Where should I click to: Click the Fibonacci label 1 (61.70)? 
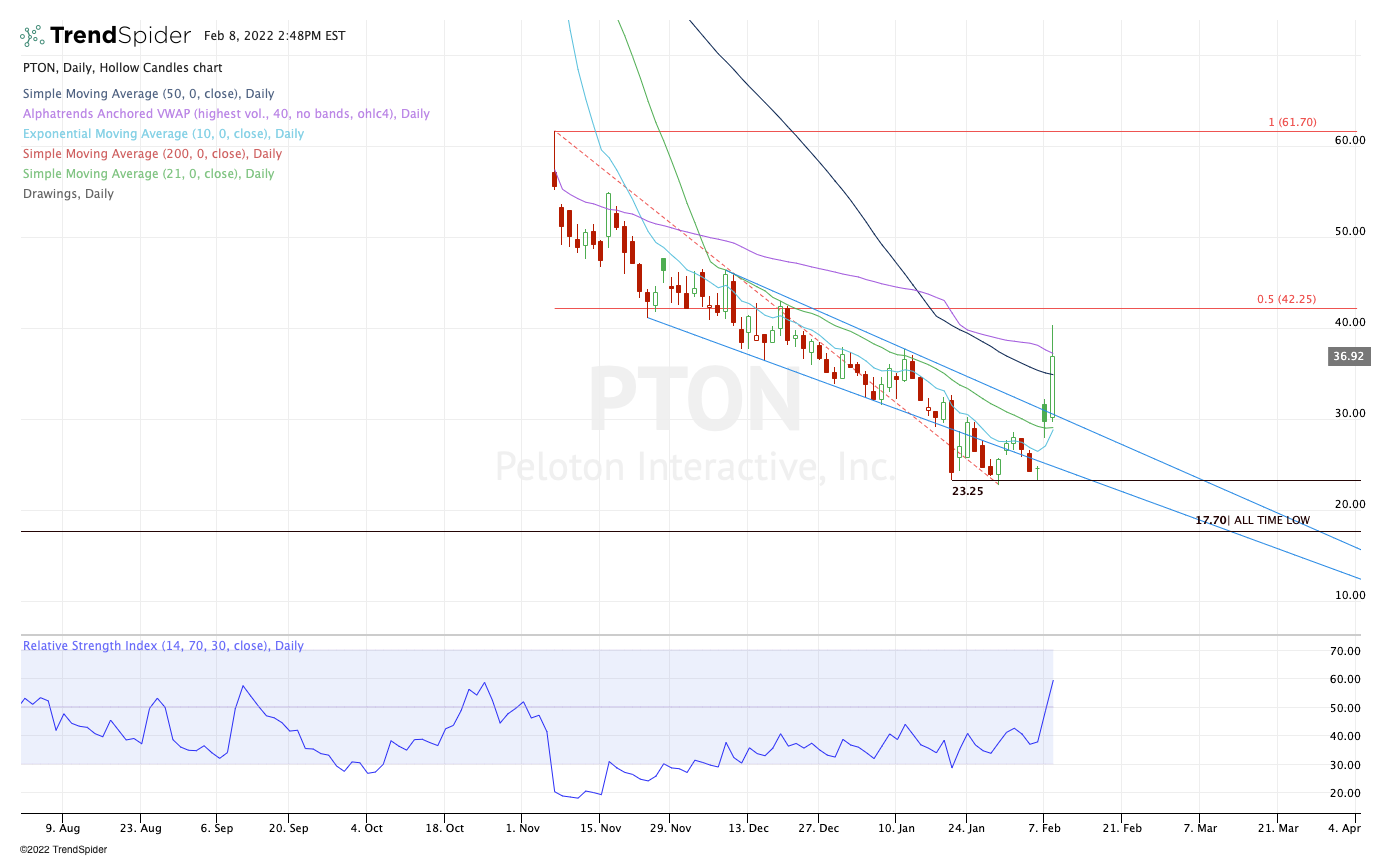tap(1292, 122)
